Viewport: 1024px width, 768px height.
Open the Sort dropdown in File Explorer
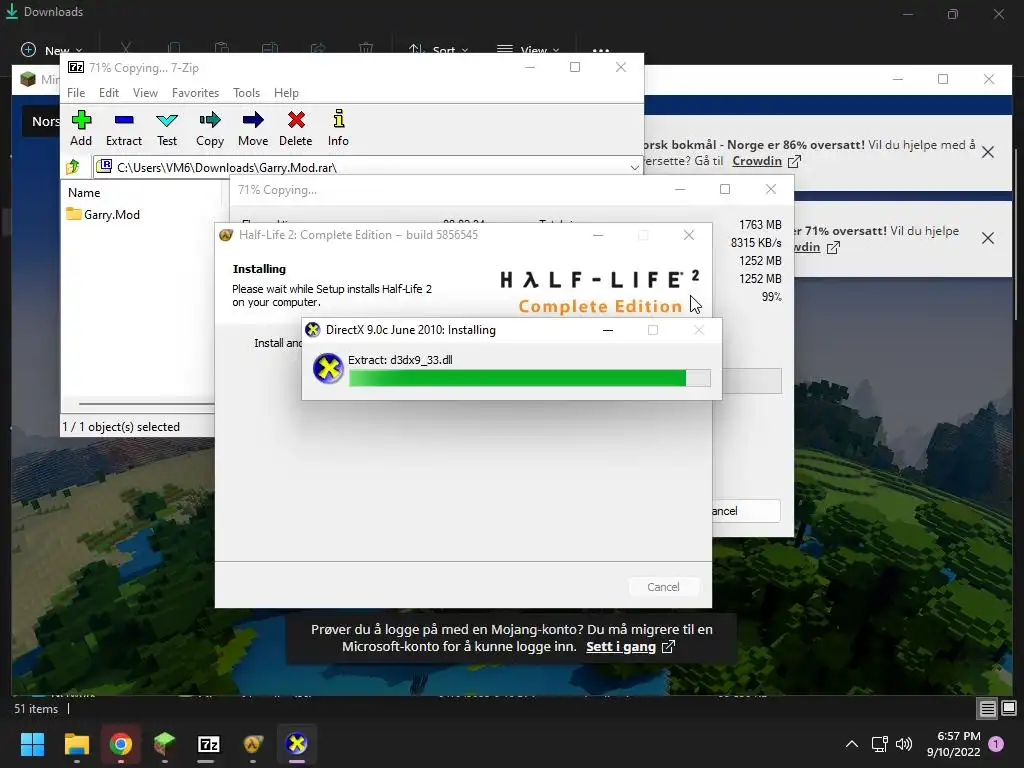439,50
